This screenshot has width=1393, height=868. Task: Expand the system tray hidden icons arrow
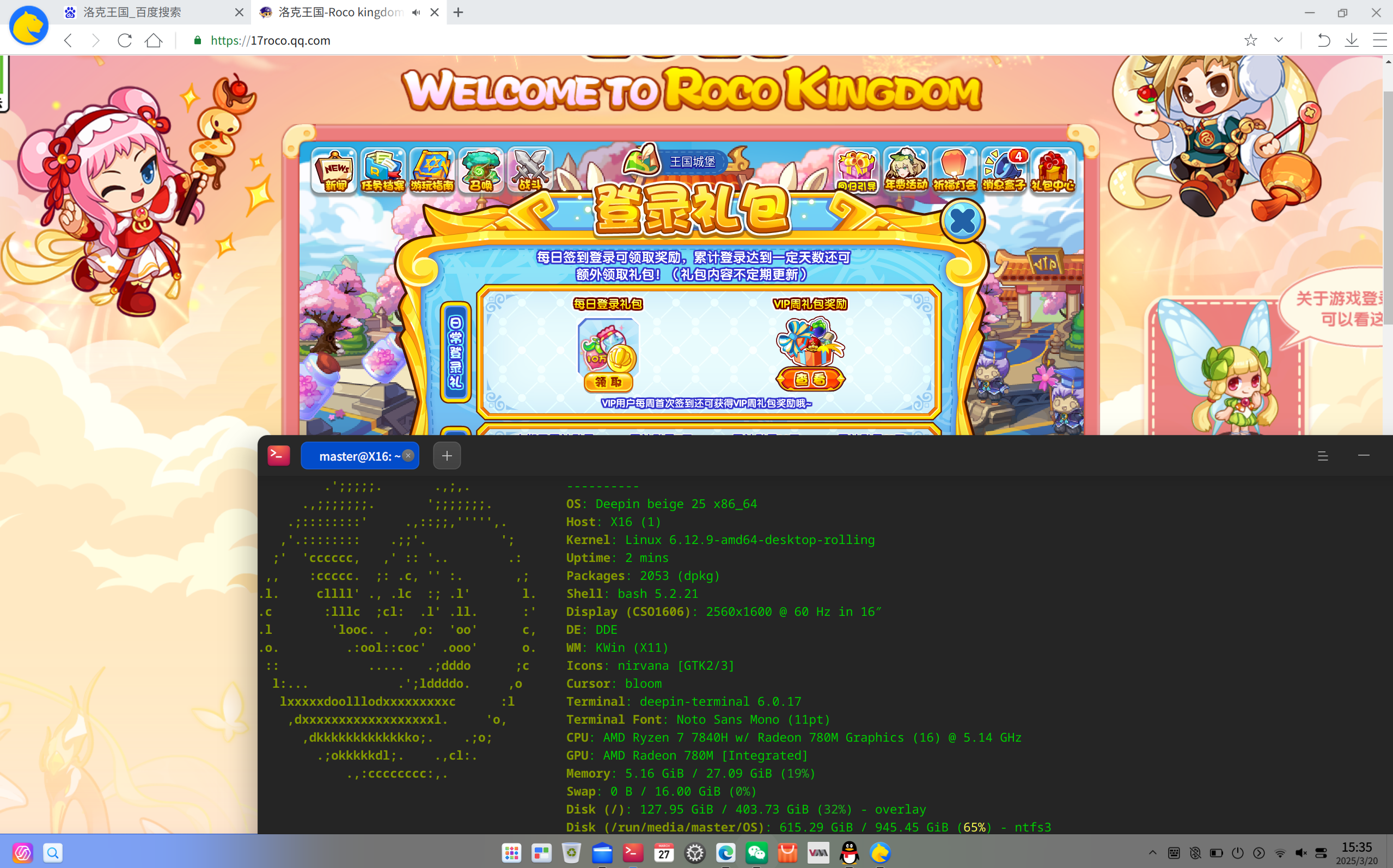(1152, 853)
